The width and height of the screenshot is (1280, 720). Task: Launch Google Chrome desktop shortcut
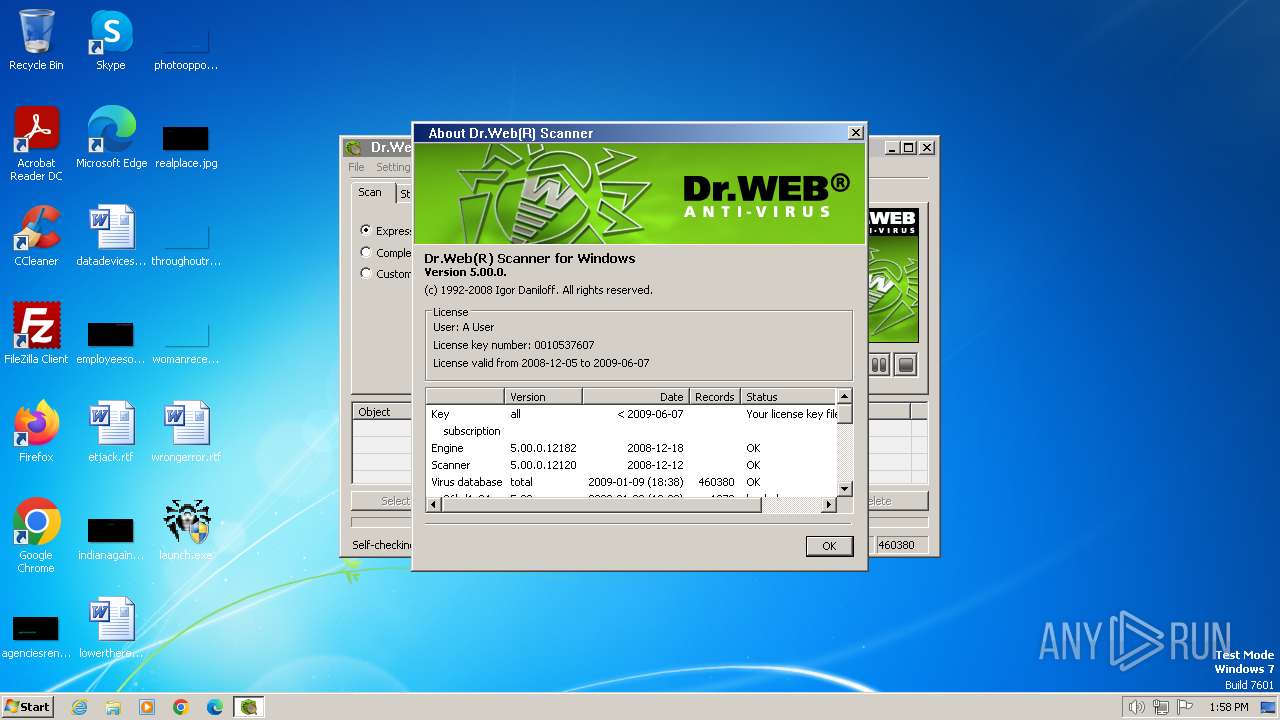[x=36, y=536]
